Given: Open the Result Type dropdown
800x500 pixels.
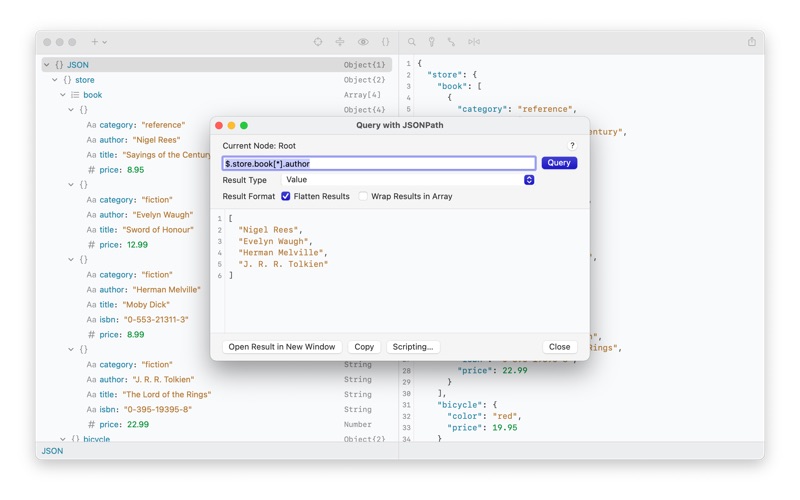Looking at the screenshot, I should pyautogui.click(x=408, y=180).
